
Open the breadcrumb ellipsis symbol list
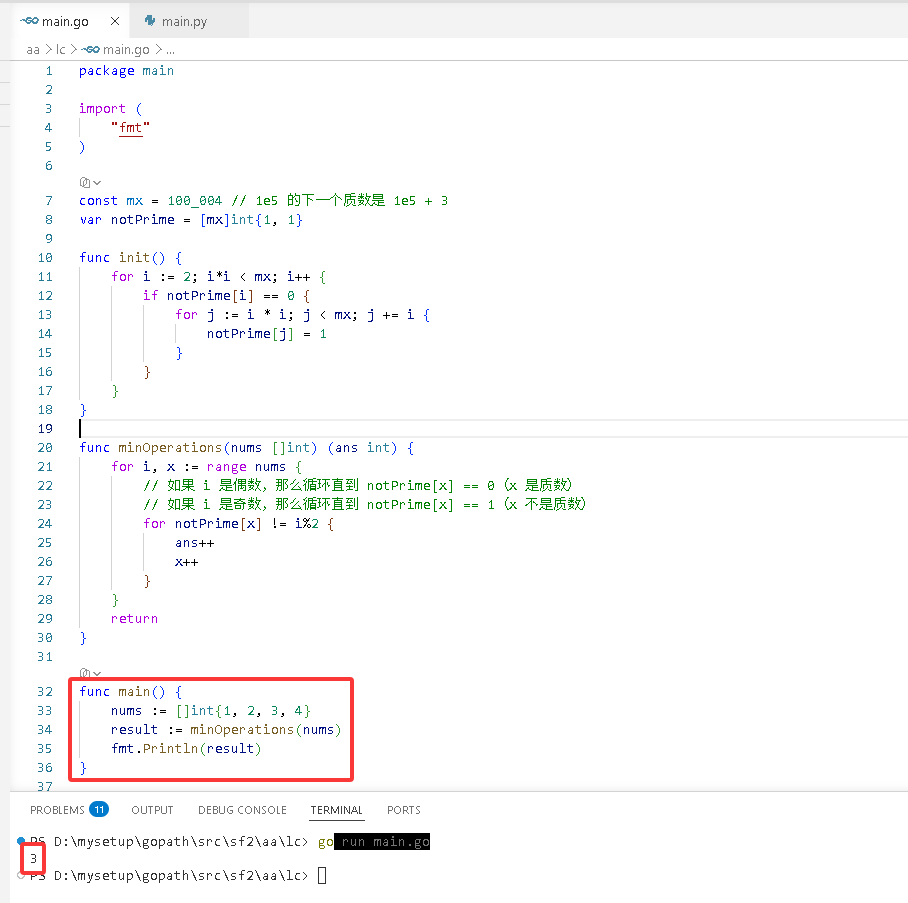170,50
